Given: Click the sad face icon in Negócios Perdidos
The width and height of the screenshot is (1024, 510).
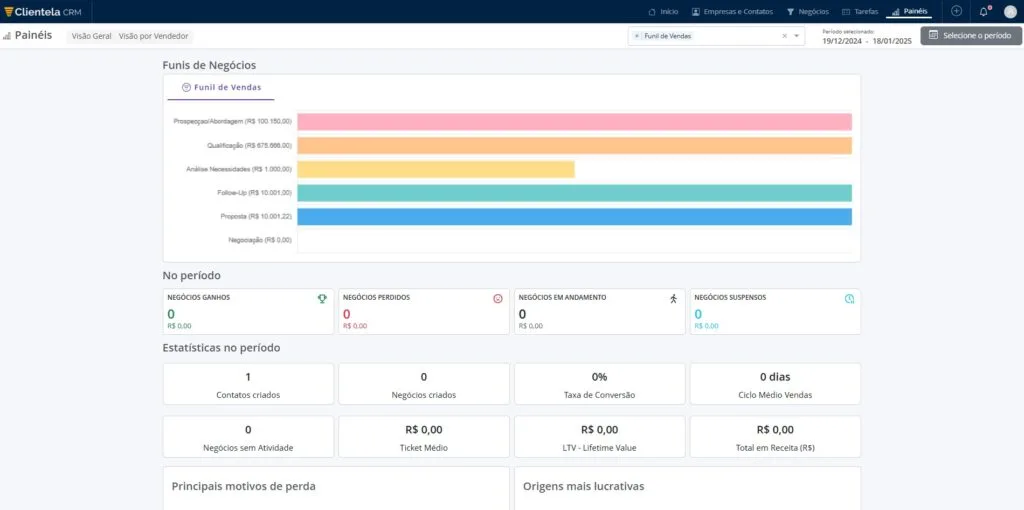Looking at the screenshot, I should pyautogui.click(x=498, y=298).
